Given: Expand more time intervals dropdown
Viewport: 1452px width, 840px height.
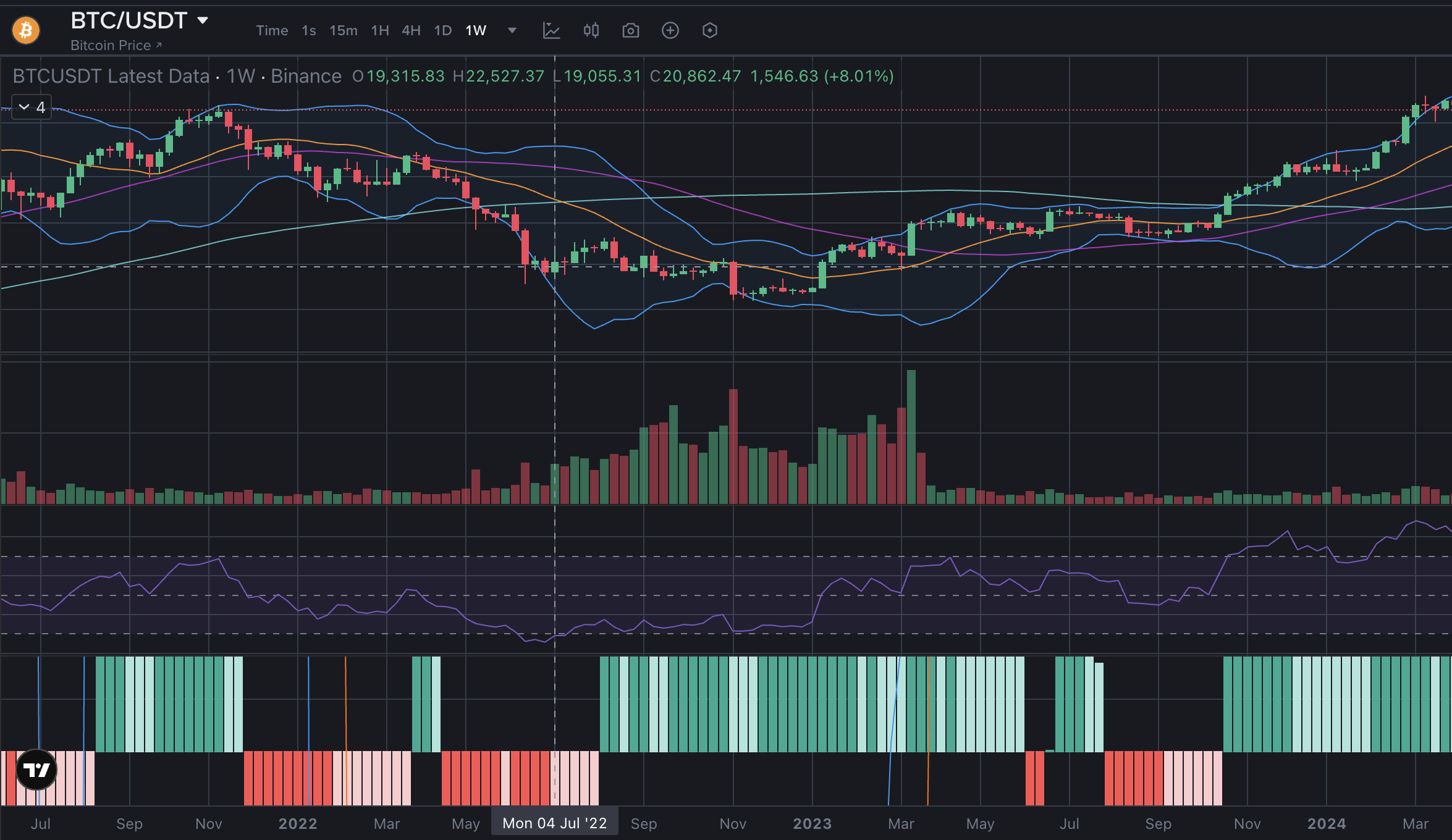Looking at the screenshot, I should [x=512, y=30].
